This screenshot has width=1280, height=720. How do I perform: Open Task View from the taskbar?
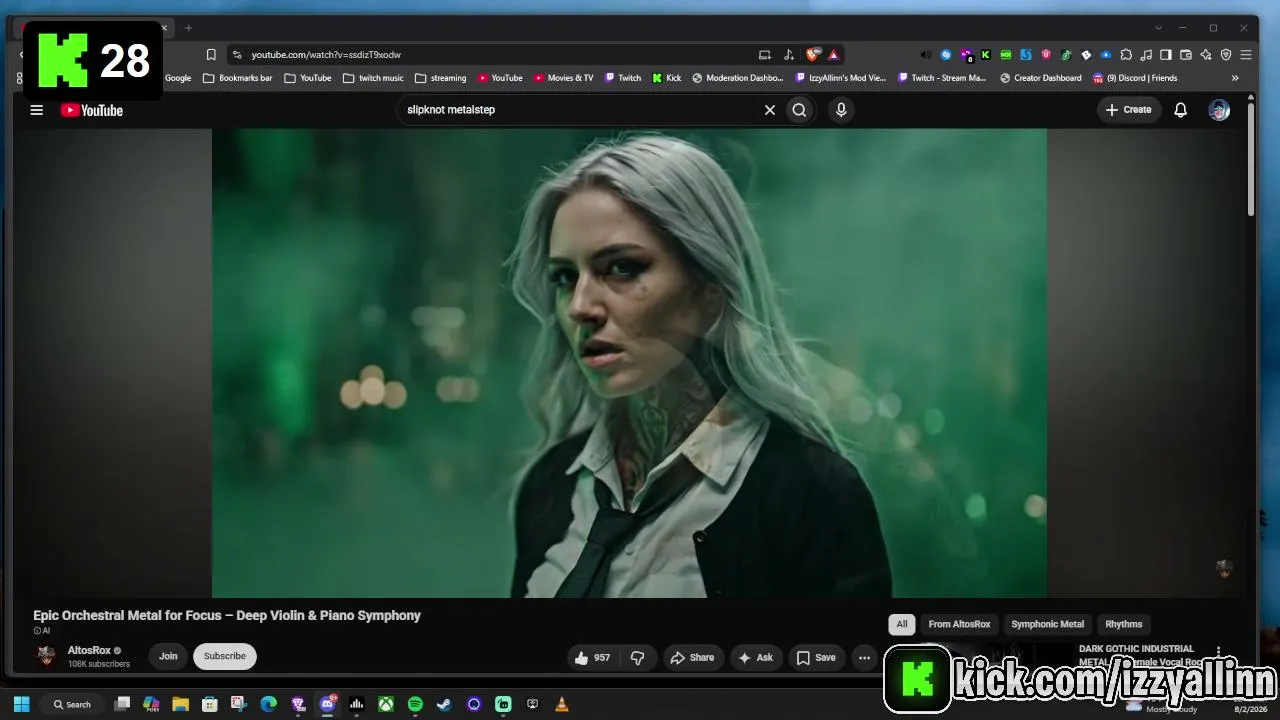point(122,704)
